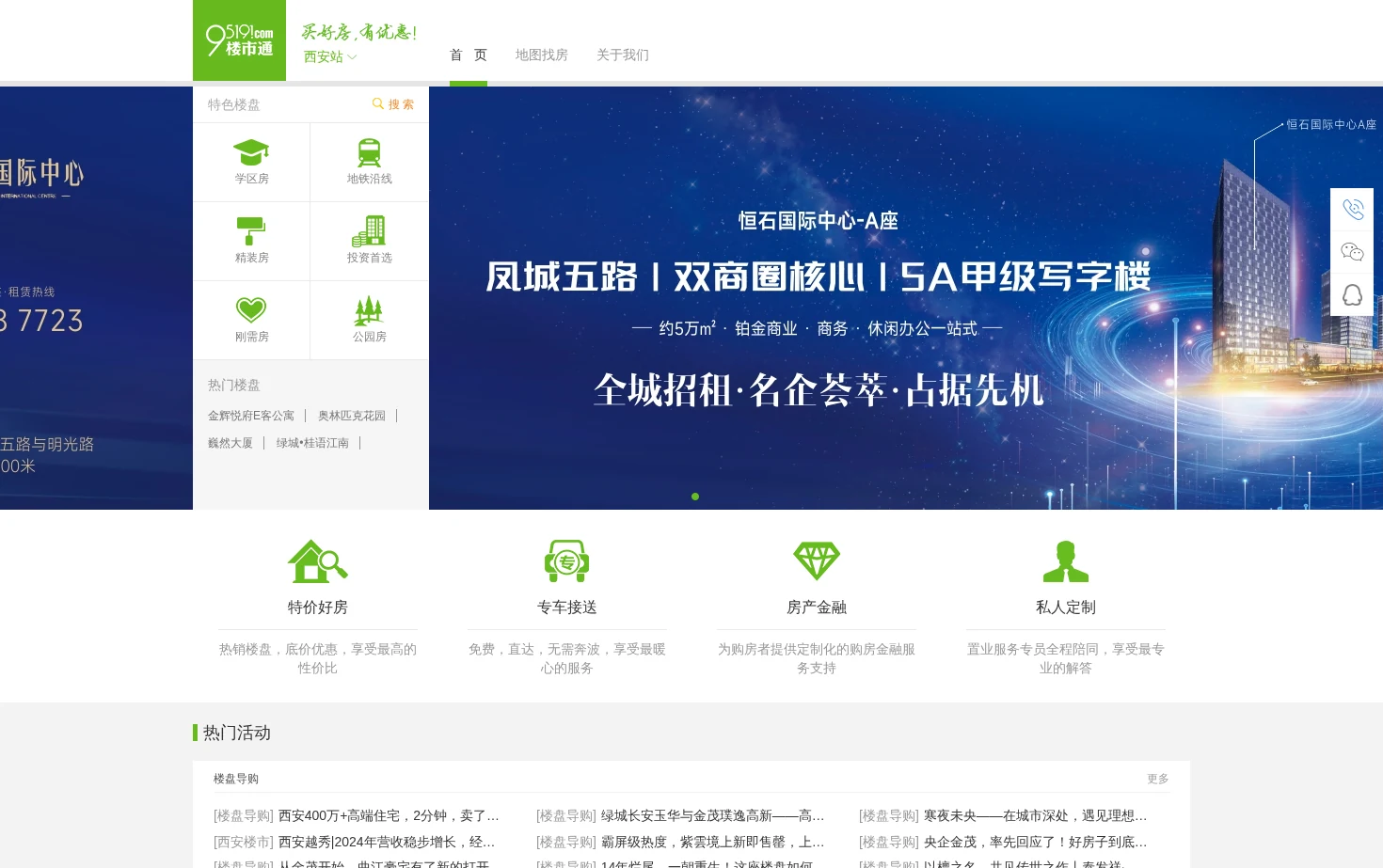1383x868 pixels.
Task: Open the 奥林匹克花园 hot listing link
Action: (x=352, y=416)
